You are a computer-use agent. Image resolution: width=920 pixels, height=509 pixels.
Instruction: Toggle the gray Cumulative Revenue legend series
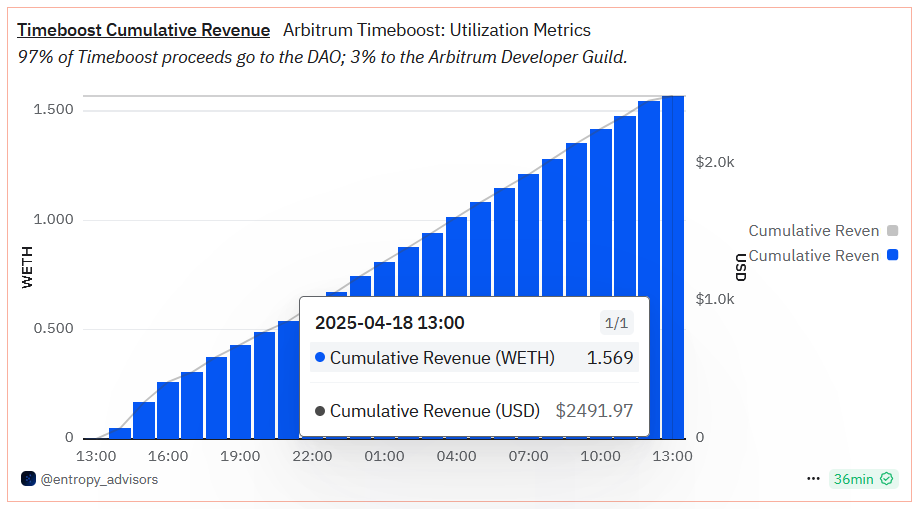pos(813,231)
